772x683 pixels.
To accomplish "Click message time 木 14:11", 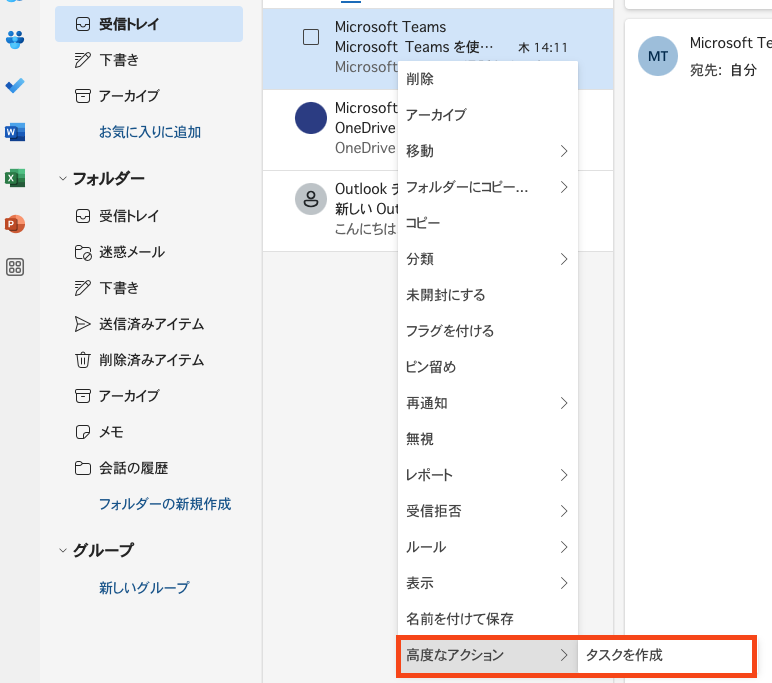I will click(543, 48).
